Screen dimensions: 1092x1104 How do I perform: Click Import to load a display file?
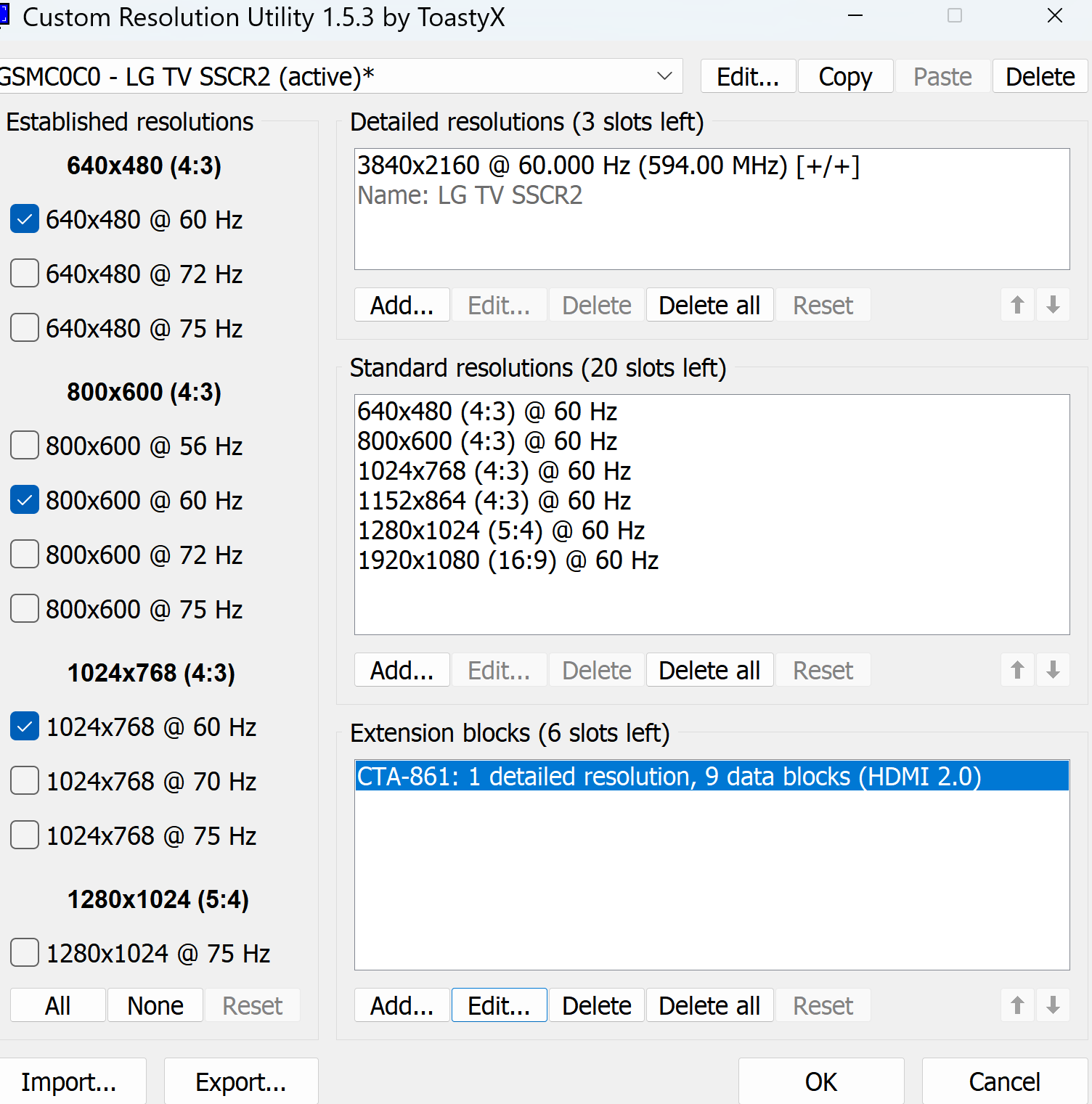[69, 1081]
